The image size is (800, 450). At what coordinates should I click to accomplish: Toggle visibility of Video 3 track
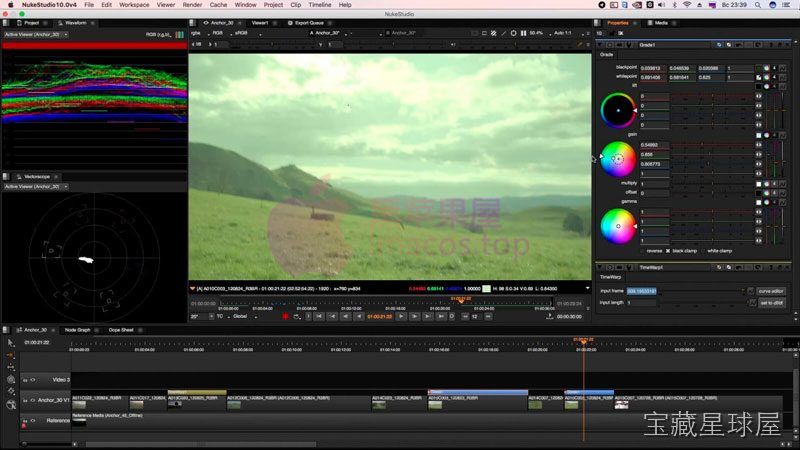click(33, 380)
